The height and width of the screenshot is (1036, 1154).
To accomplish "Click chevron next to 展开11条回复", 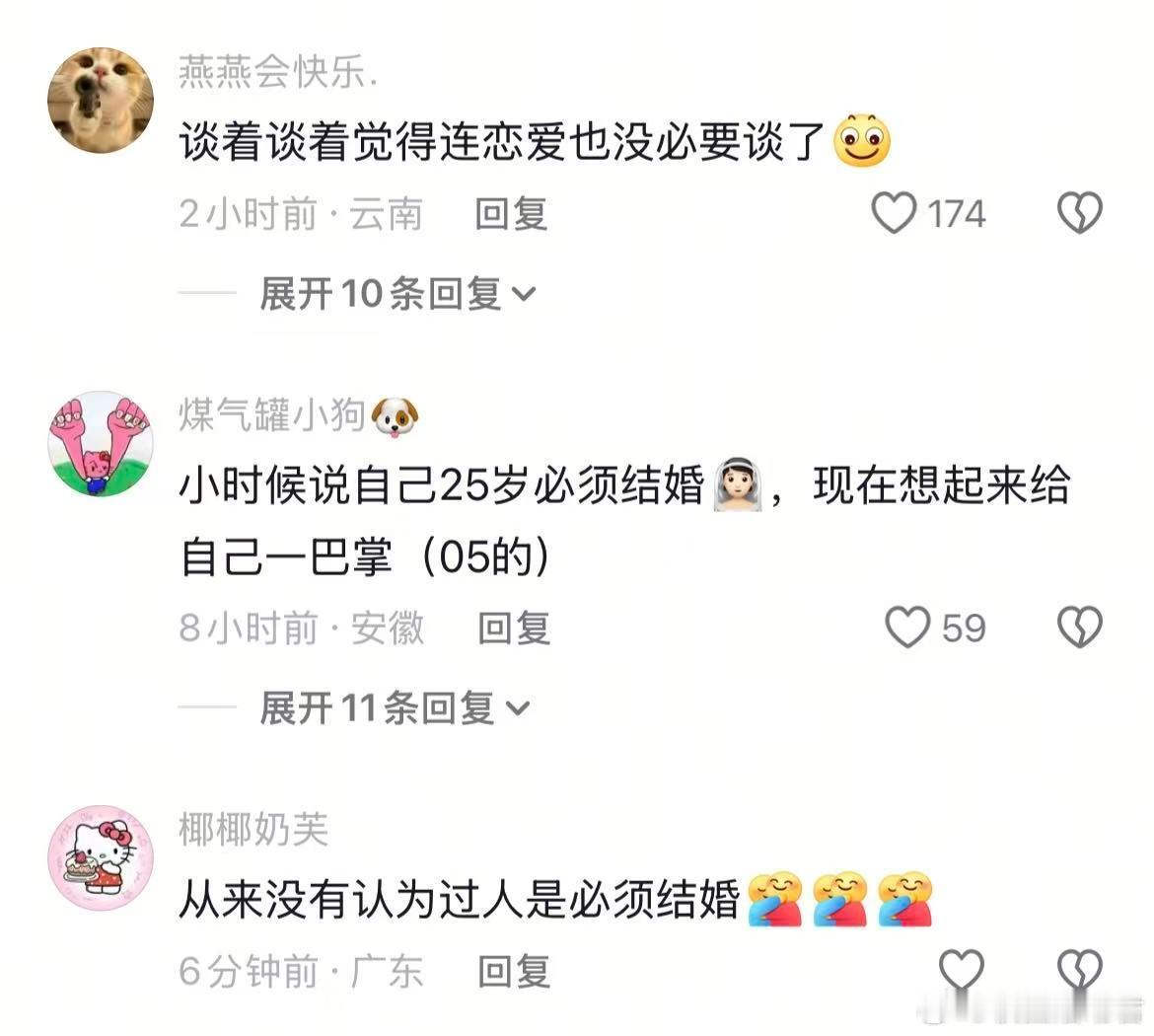I will tap(518, 709).
